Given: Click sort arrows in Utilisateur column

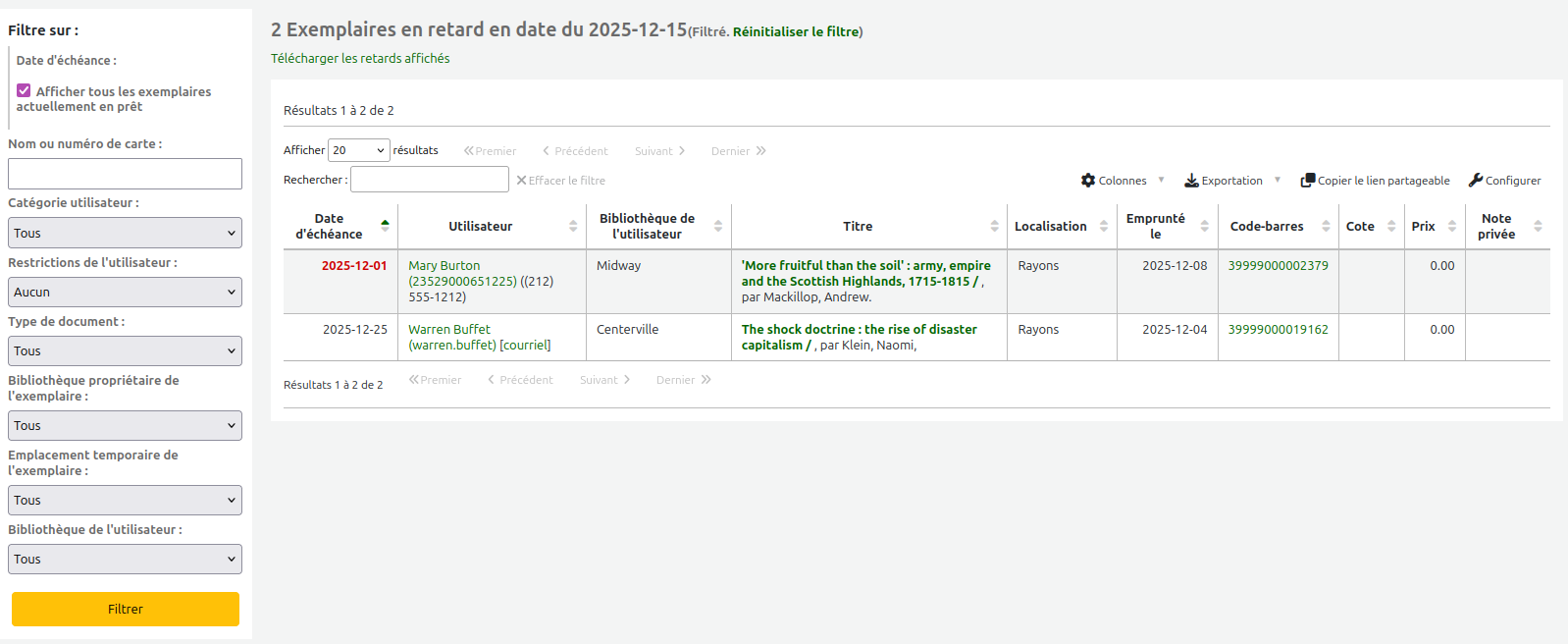Looking at the screenshot, I should click(x=573, y=226).
